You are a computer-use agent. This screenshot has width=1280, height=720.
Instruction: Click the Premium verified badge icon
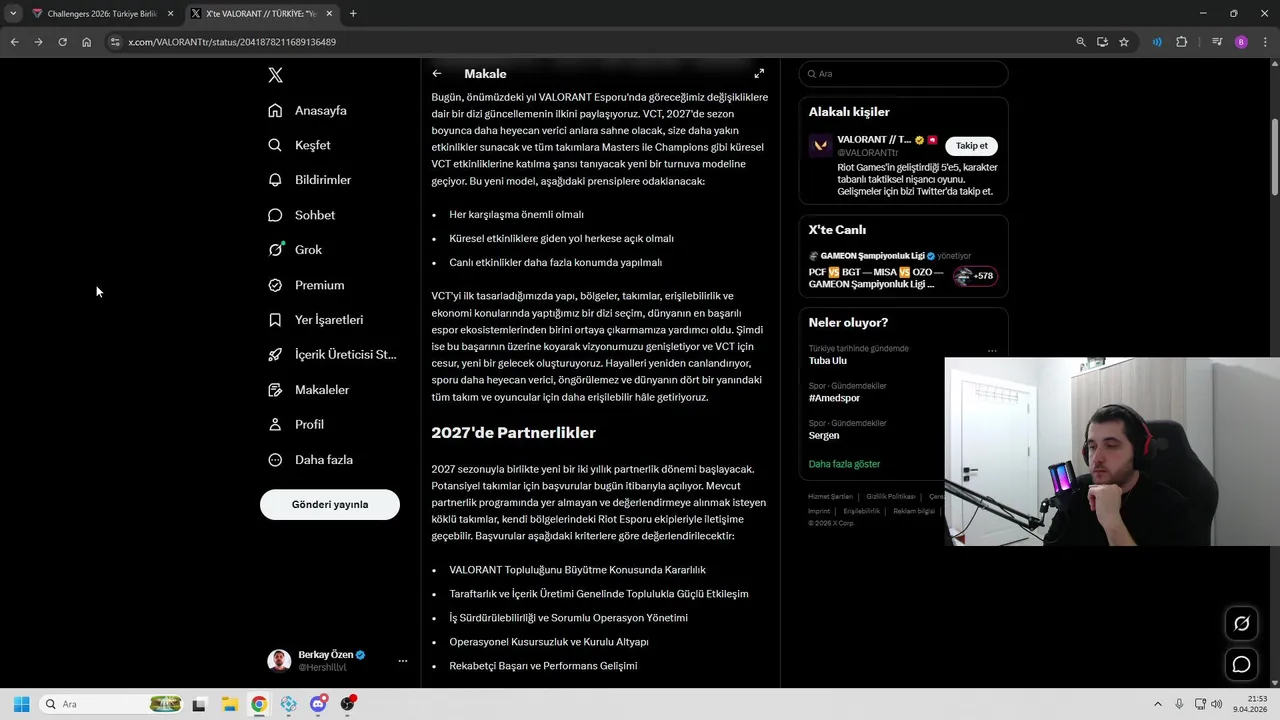[x=275, y=285]
